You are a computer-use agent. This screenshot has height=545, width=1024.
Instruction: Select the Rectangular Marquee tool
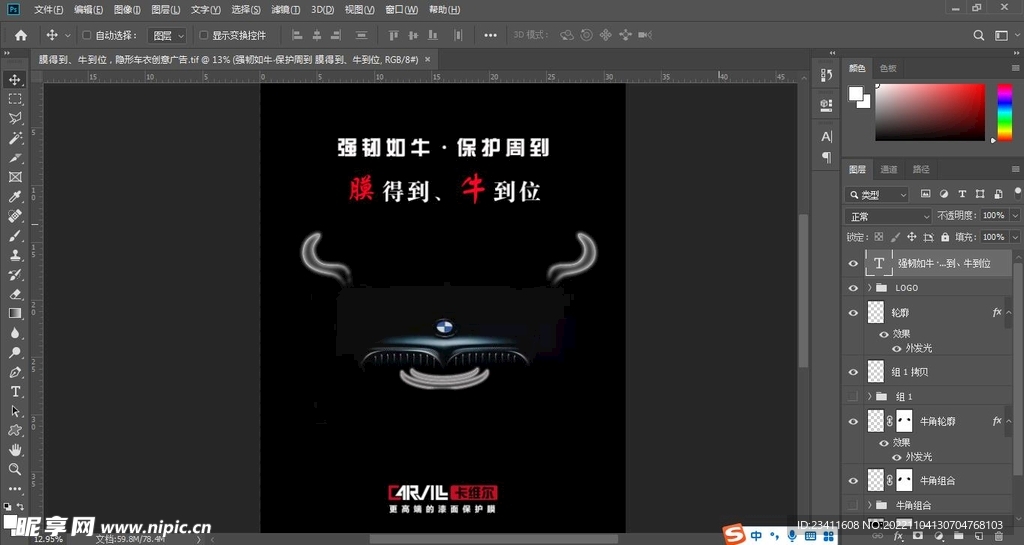(x=14, y=99)
